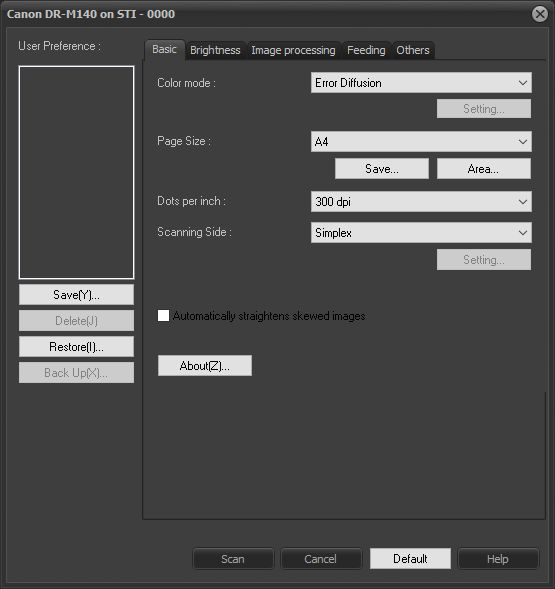The image size is (555, 589).
Task: Open the Brightness tab
Action: pyautogui.click(x=215, y=50)
